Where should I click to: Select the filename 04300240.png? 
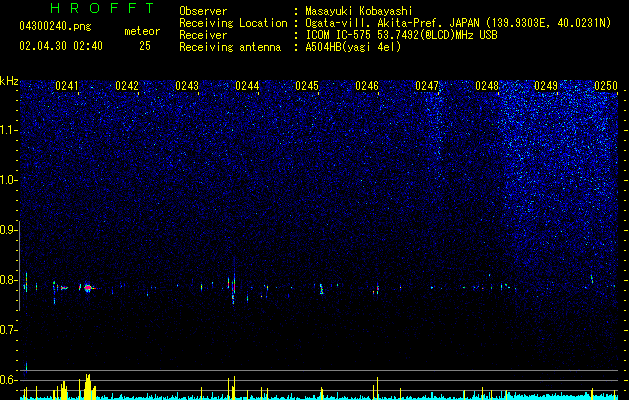(55, 27)
